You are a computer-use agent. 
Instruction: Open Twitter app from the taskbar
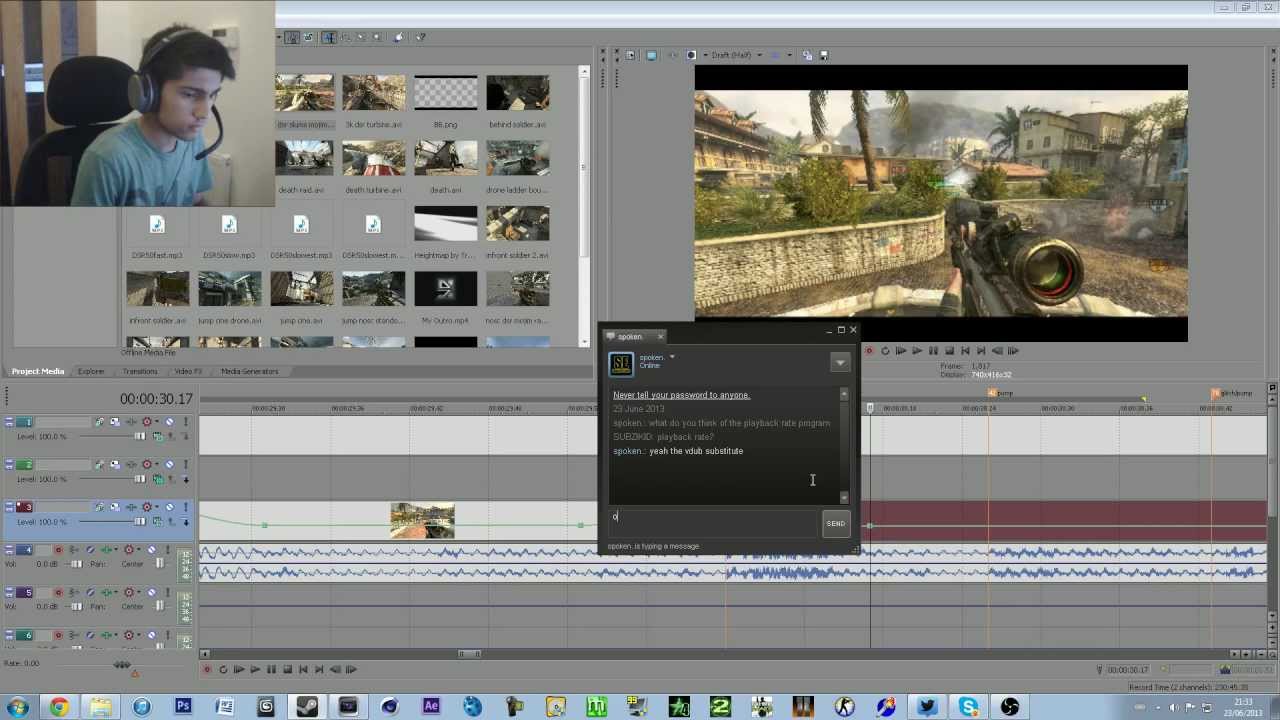tap(927, 707)
